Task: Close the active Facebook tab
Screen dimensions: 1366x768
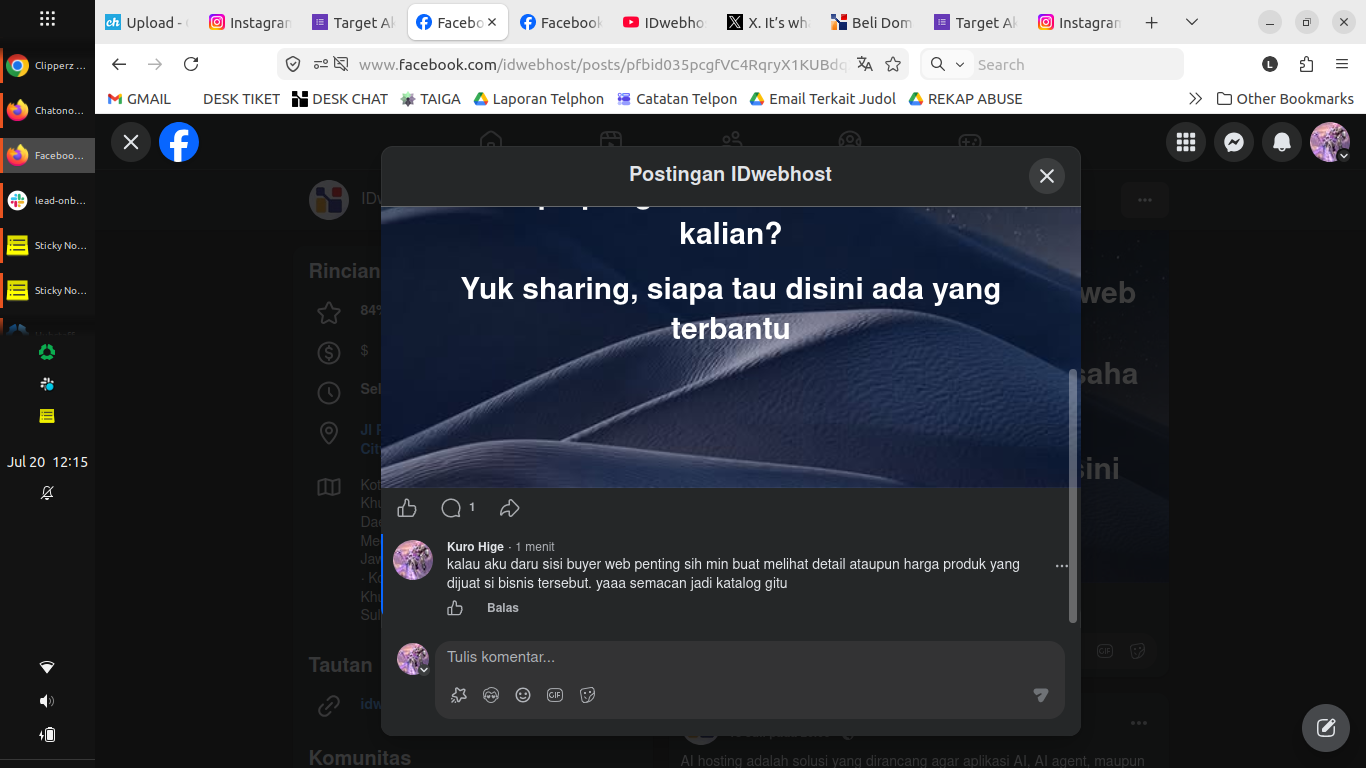Action: 492,22
